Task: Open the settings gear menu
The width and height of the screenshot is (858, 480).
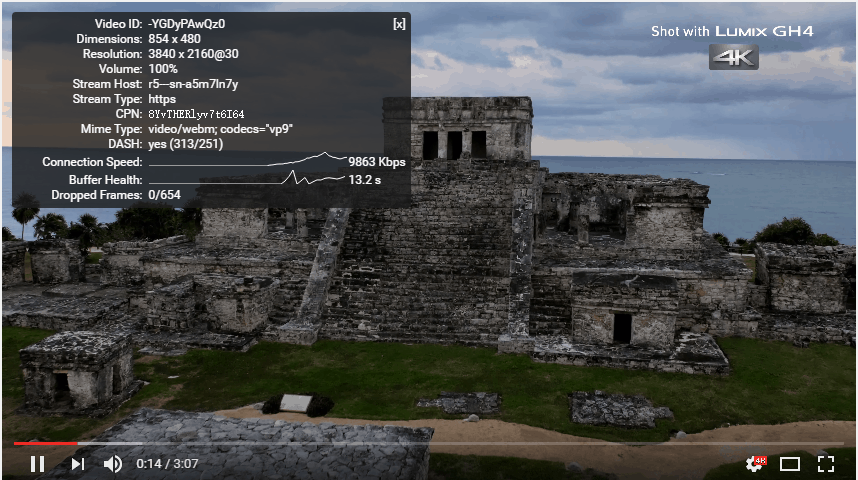Action: pos(755,464)
